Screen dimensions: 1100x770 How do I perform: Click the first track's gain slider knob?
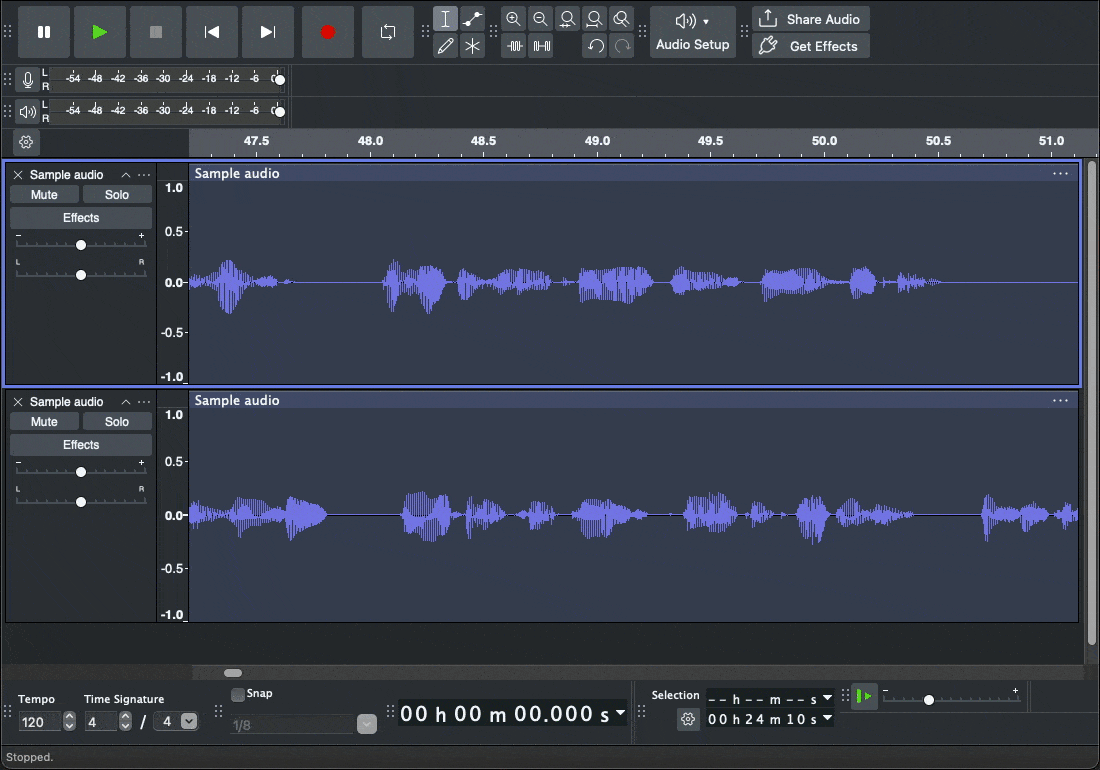pyautogui.click(x=81, y=245)
